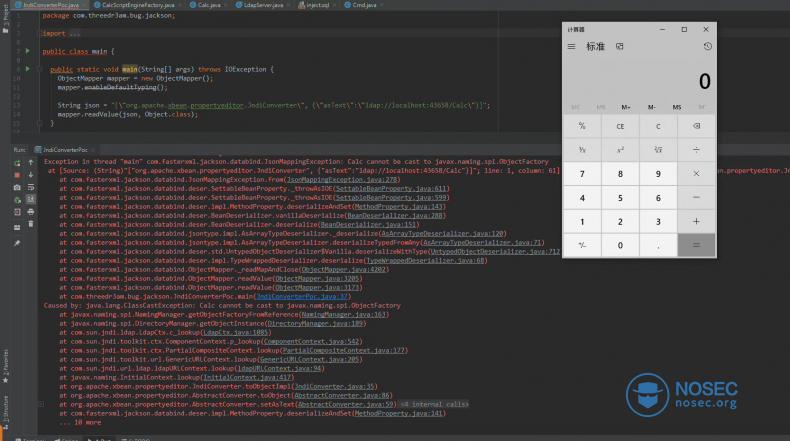790x441 pixels.
Task: Open JndiConverterPoc.java stack trace link
Action: click(302, 296)
